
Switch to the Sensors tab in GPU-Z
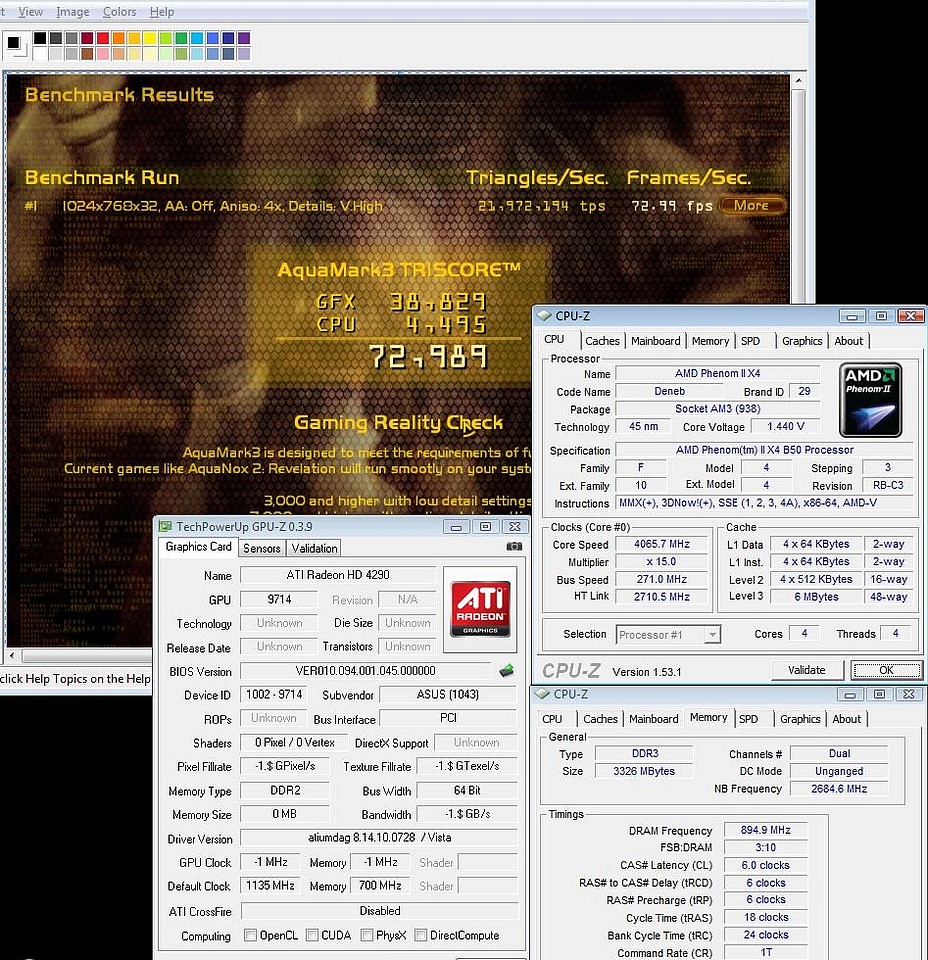(262, 548)
